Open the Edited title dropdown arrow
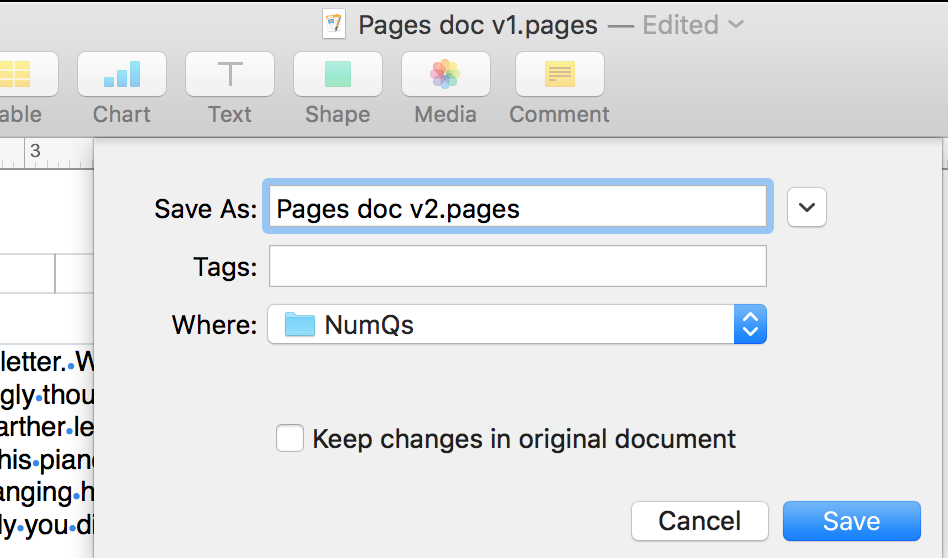 [x=737, y=25]
